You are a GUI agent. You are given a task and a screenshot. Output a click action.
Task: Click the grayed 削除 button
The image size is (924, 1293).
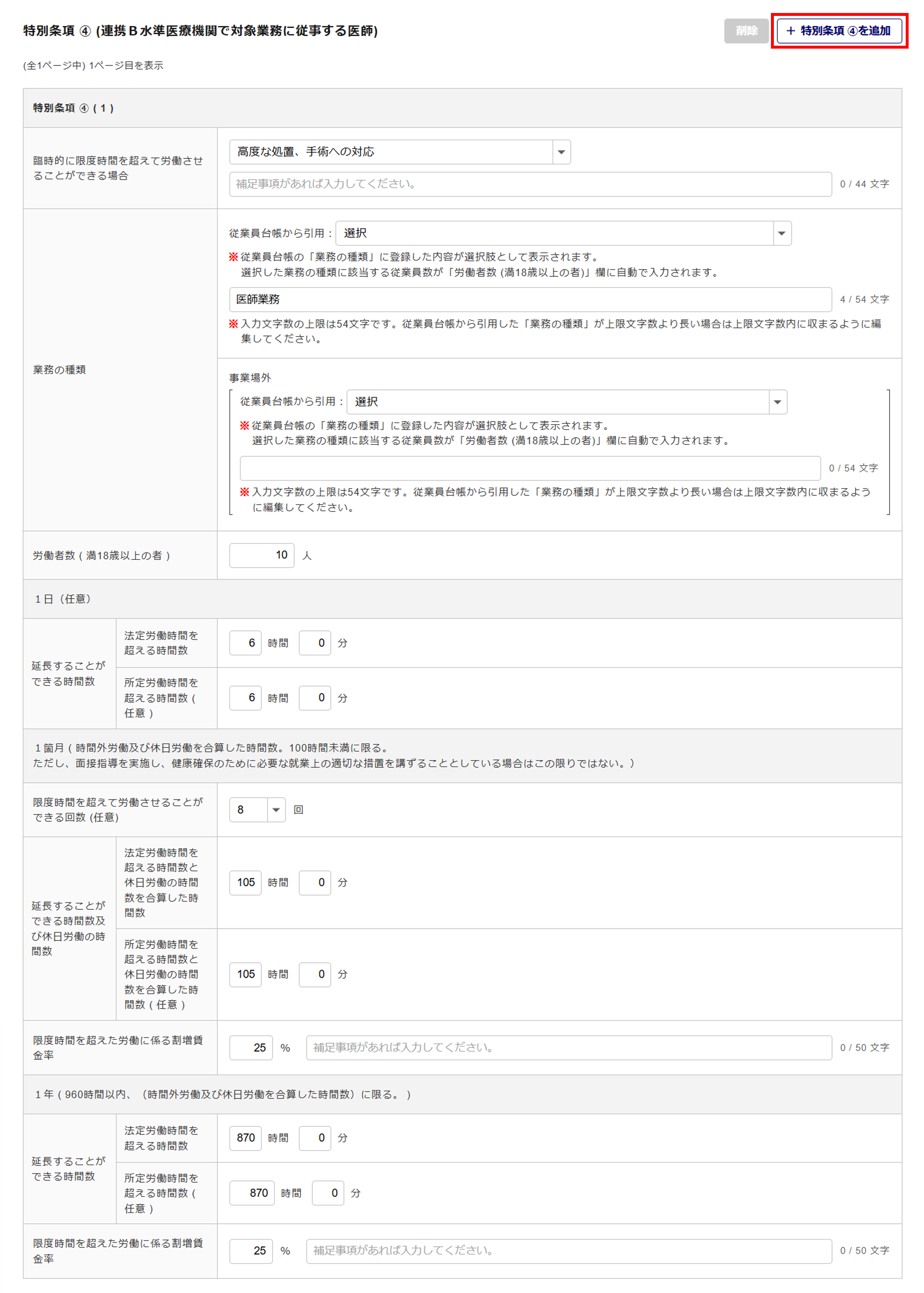point(746,31)
